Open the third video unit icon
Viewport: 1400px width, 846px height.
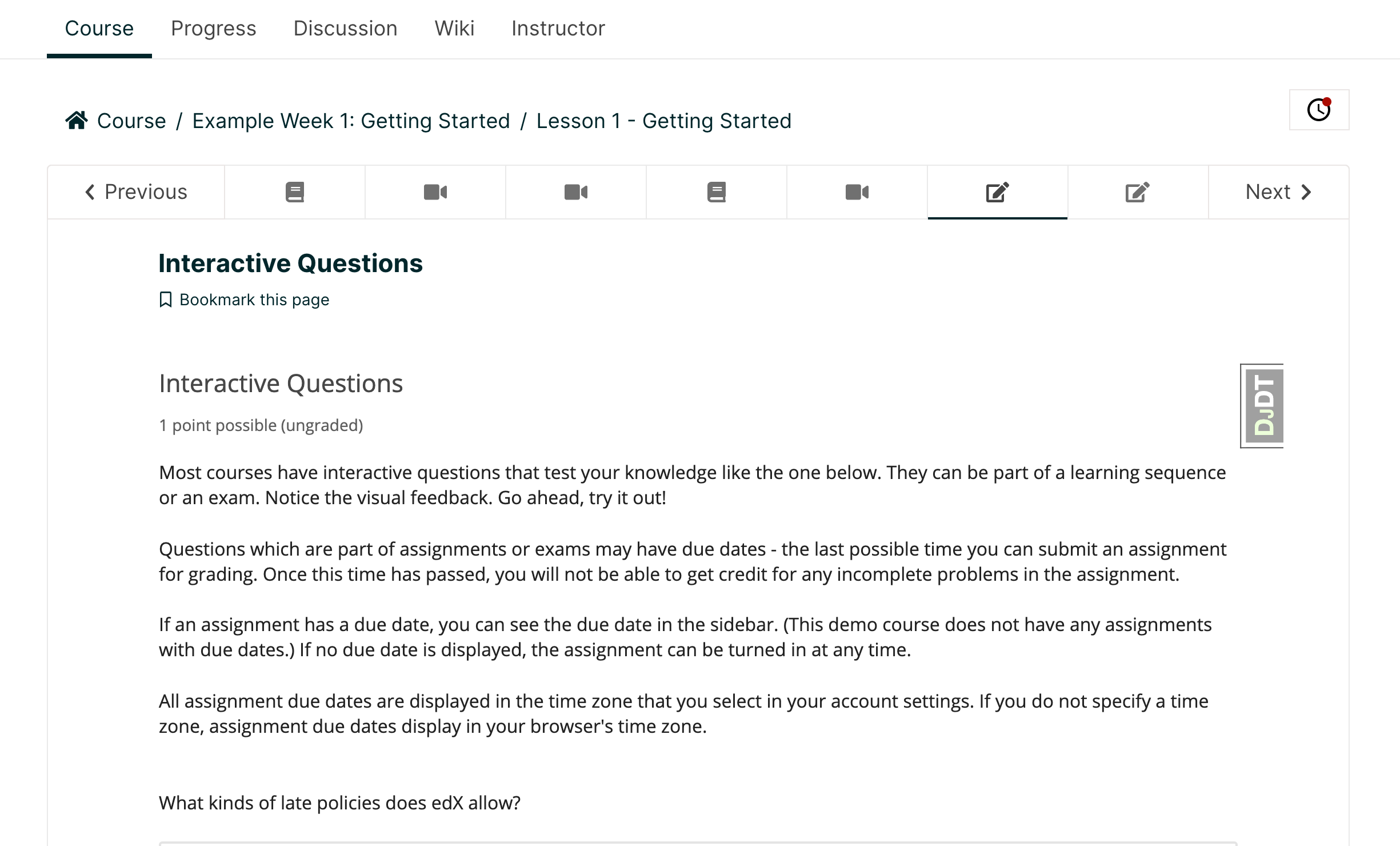point(857,192)
